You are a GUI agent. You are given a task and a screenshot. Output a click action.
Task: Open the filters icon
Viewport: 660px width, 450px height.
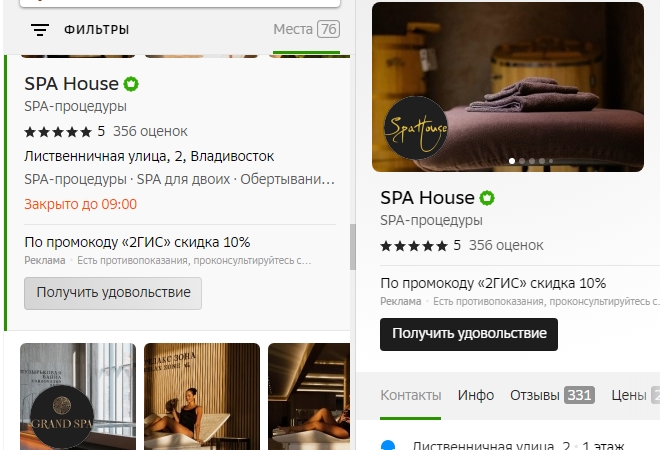(x=40, y=30)
